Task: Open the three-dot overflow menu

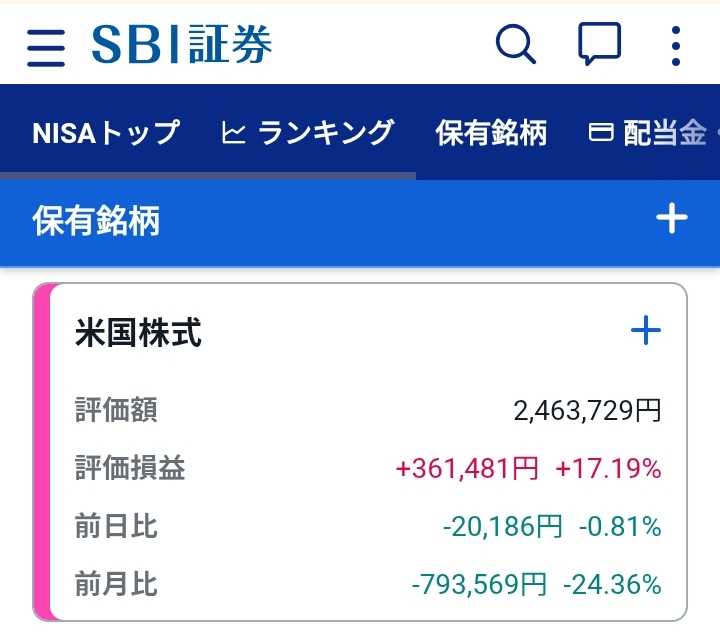Action: point(675,46)
